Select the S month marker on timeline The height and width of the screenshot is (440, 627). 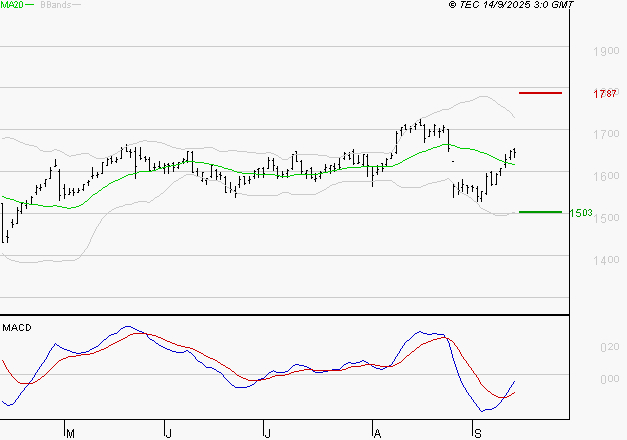(x=475, y=433)
